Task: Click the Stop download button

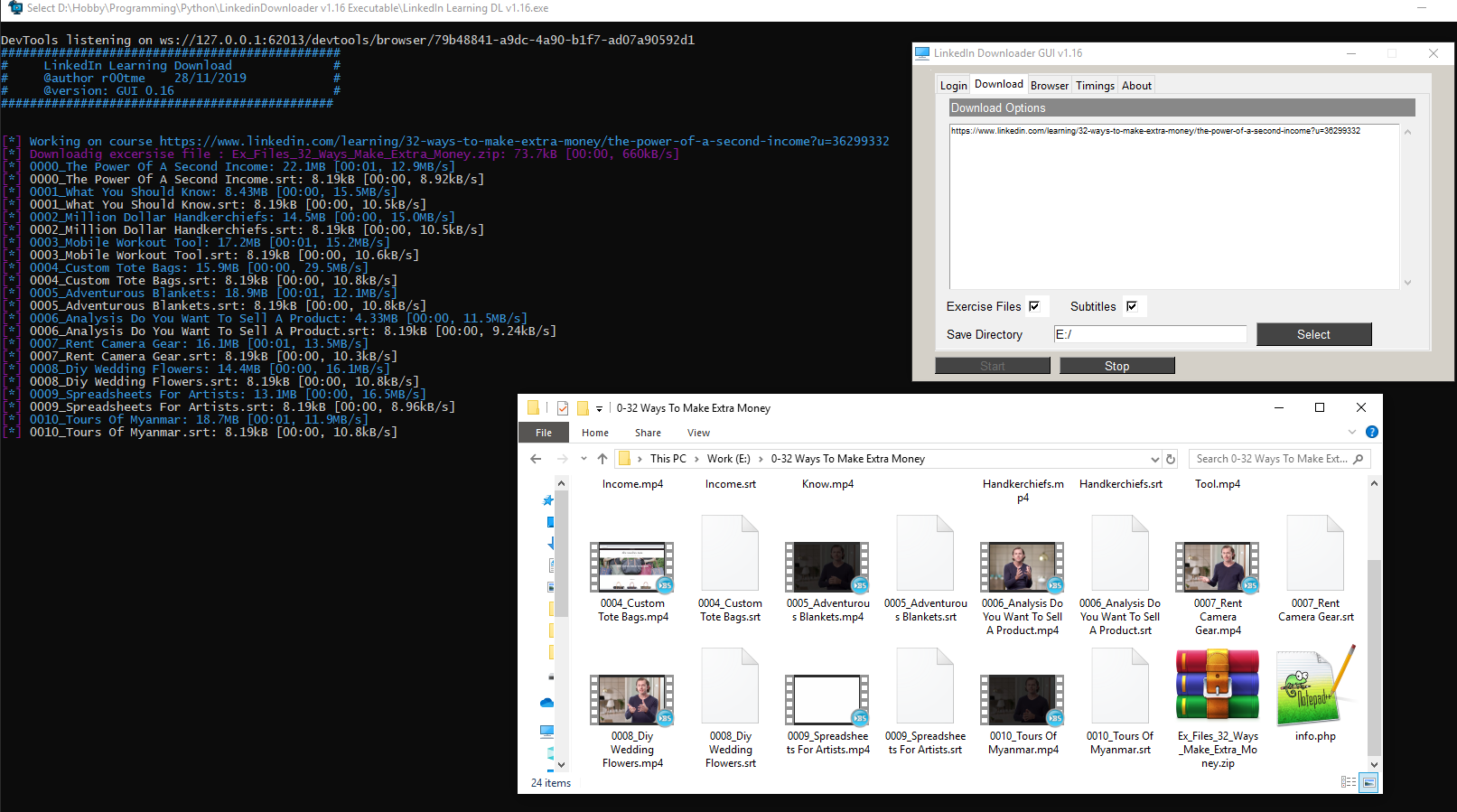Action: tap(1116, 366)
